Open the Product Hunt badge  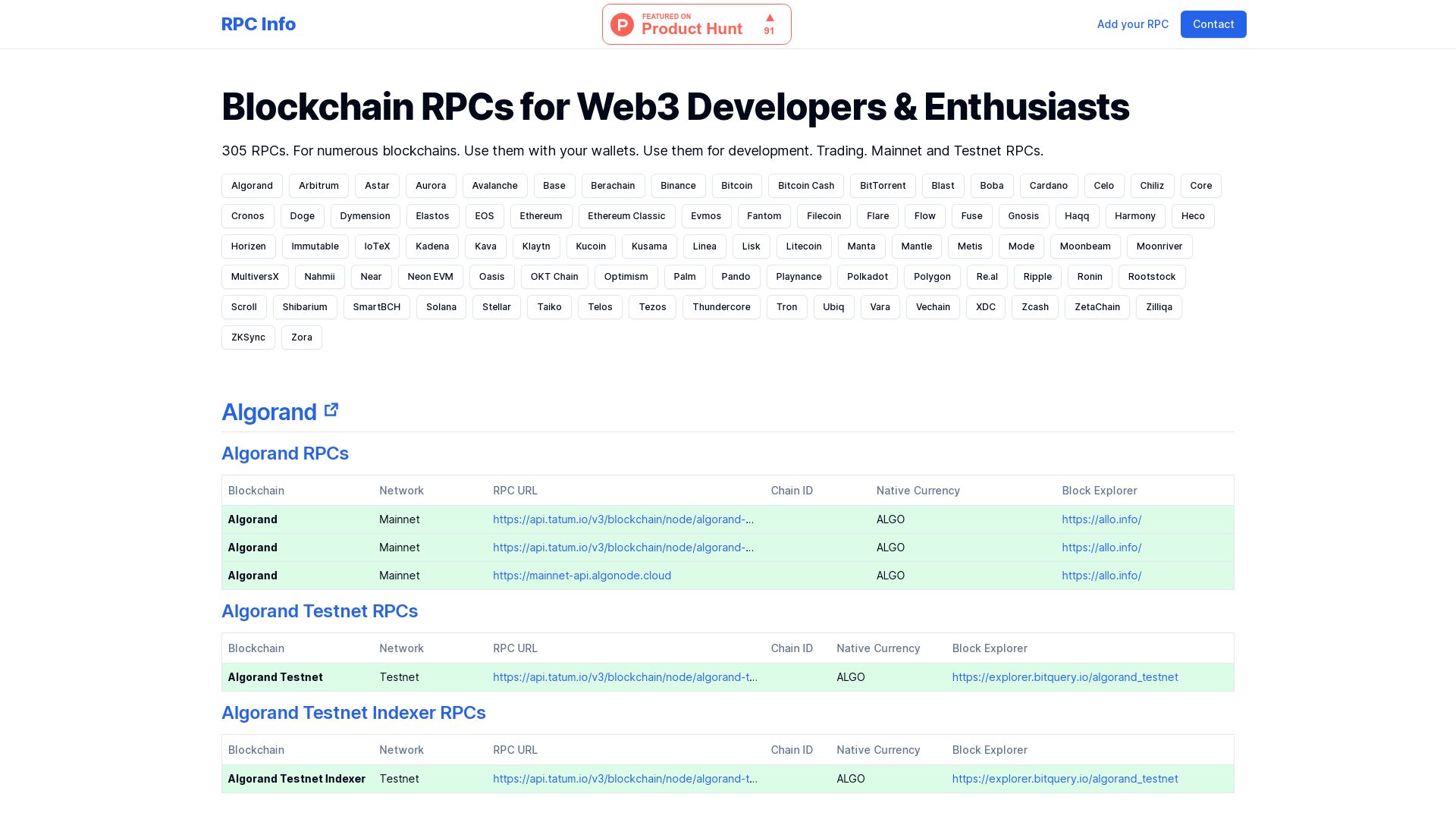pyautogui.click(x=696, y=24)
